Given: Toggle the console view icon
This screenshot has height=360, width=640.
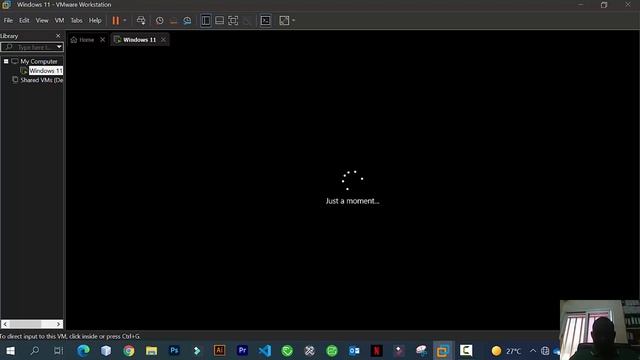Looking at the screenshot, I should [x=265, y=20].
